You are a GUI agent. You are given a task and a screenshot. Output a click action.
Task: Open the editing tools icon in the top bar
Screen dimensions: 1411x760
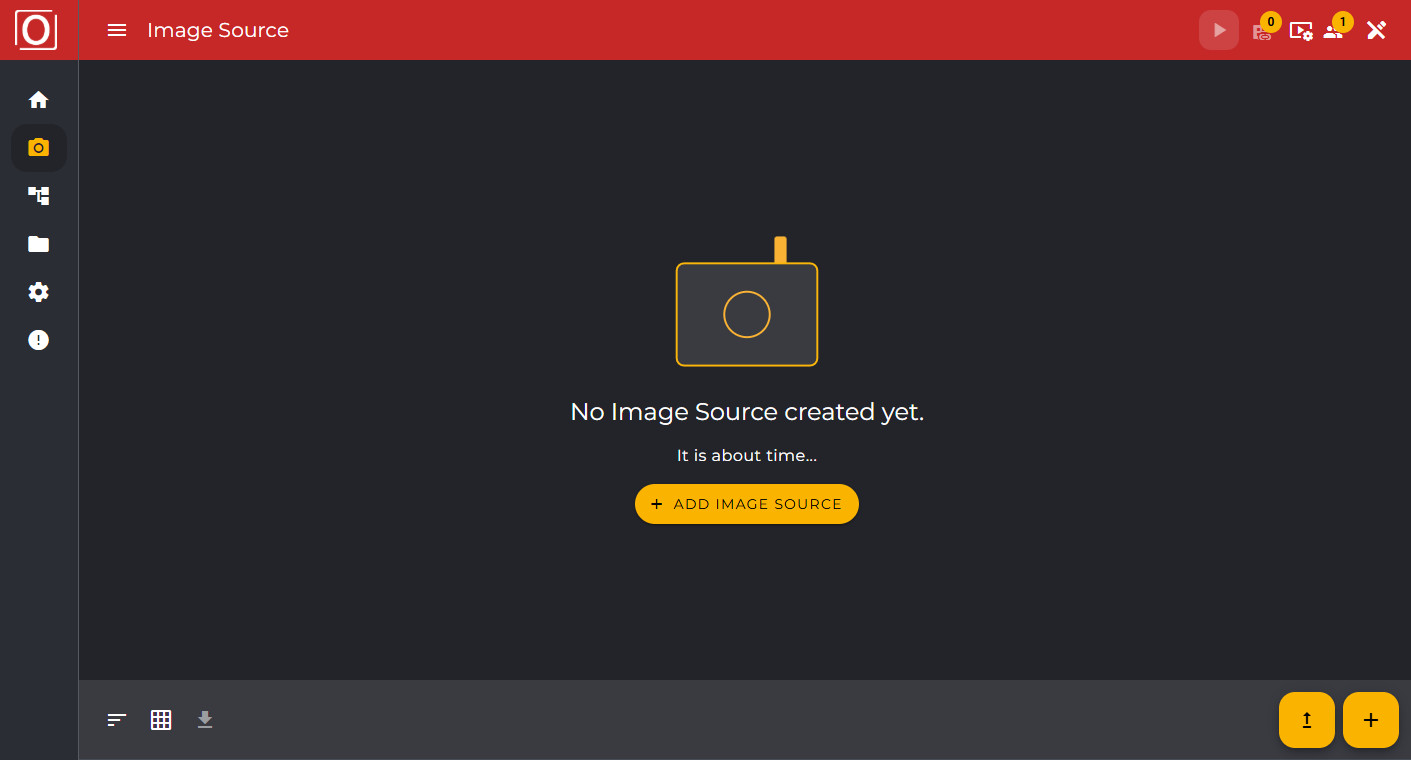[1376, 30]
